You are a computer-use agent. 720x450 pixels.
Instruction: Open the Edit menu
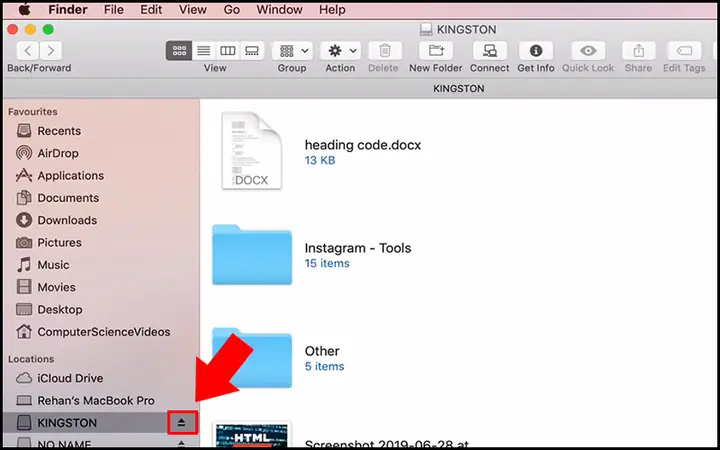tap(151, 10)
